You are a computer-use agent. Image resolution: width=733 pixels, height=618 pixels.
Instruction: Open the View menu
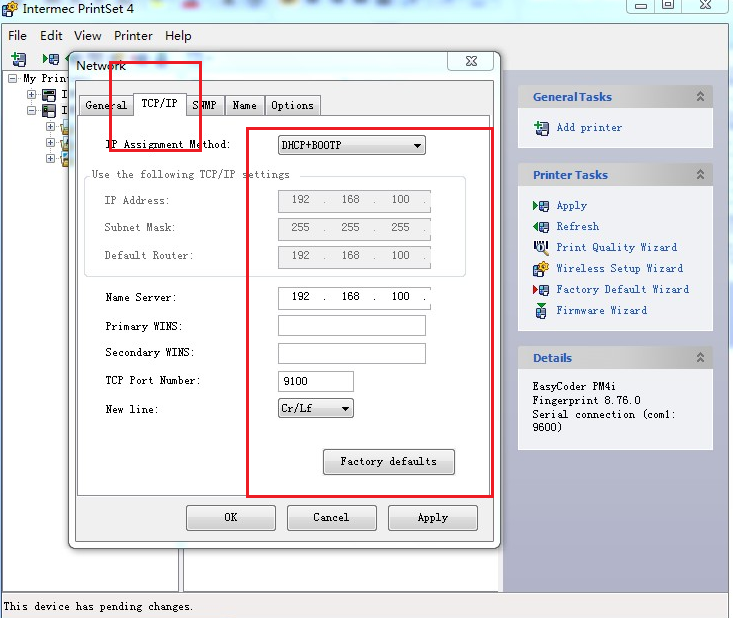(x=87, y=36)
